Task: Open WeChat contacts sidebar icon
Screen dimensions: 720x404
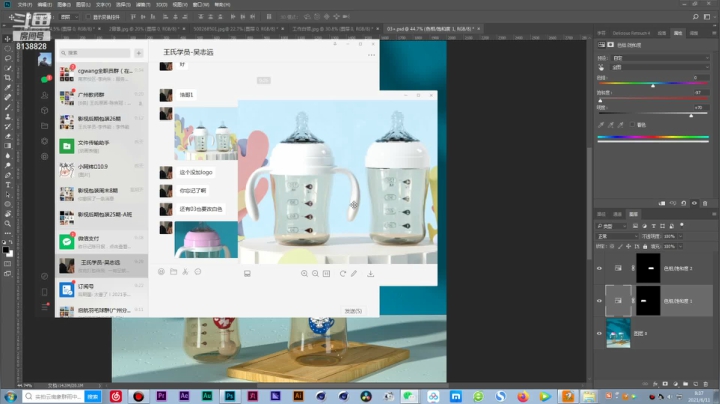Action: coord(45,95)
